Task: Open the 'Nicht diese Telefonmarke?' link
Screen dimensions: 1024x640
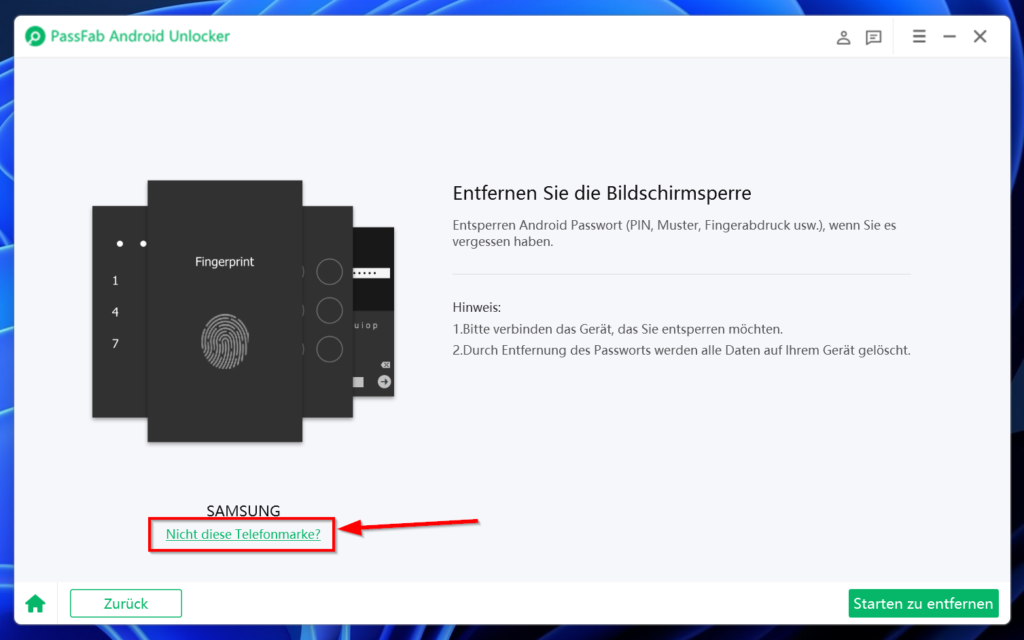Action: pos(243,534)
